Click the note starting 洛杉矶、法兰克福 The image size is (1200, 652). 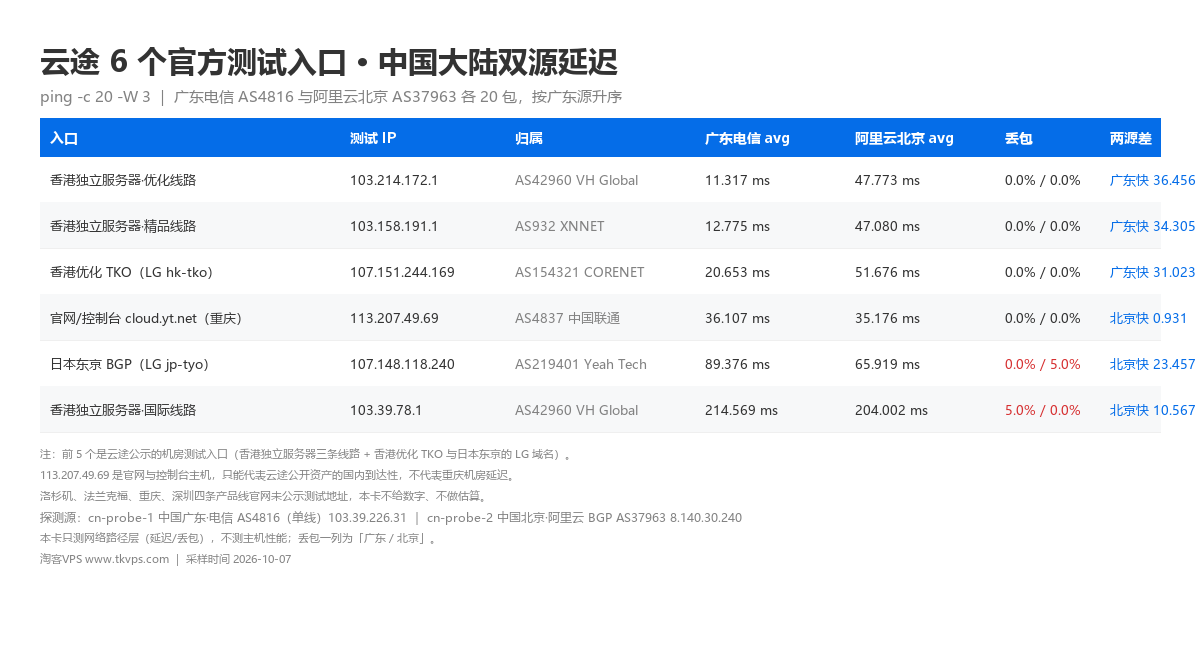[263, 496]
